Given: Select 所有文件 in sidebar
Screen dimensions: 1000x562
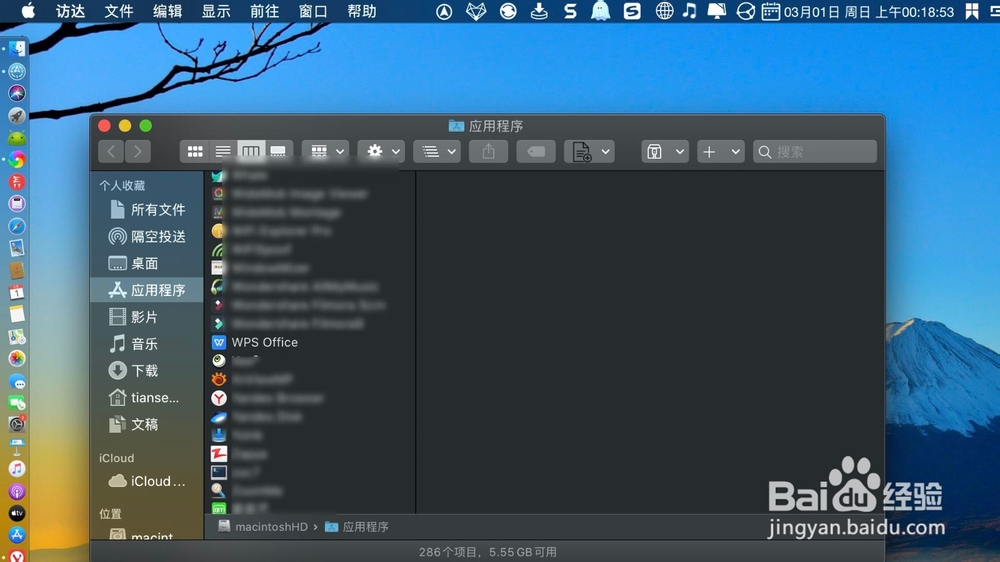Looking at the screenshot, I should point(147,210).
